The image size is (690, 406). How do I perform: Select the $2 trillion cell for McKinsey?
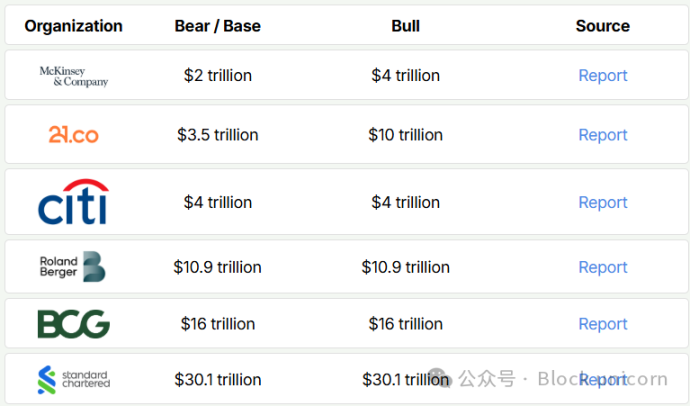click(218, 76)
